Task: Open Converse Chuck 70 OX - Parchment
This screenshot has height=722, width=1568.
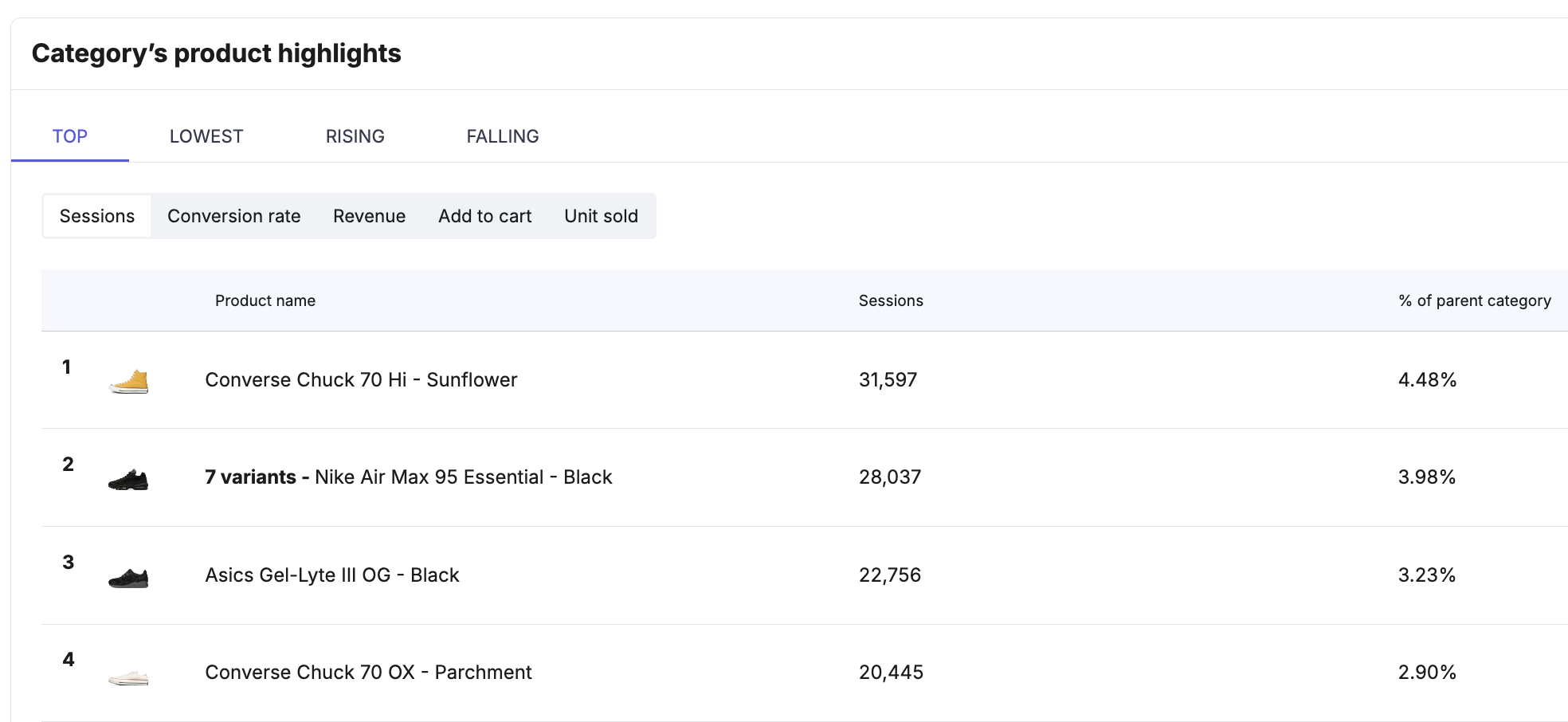Action: click(x=368, y=673)
